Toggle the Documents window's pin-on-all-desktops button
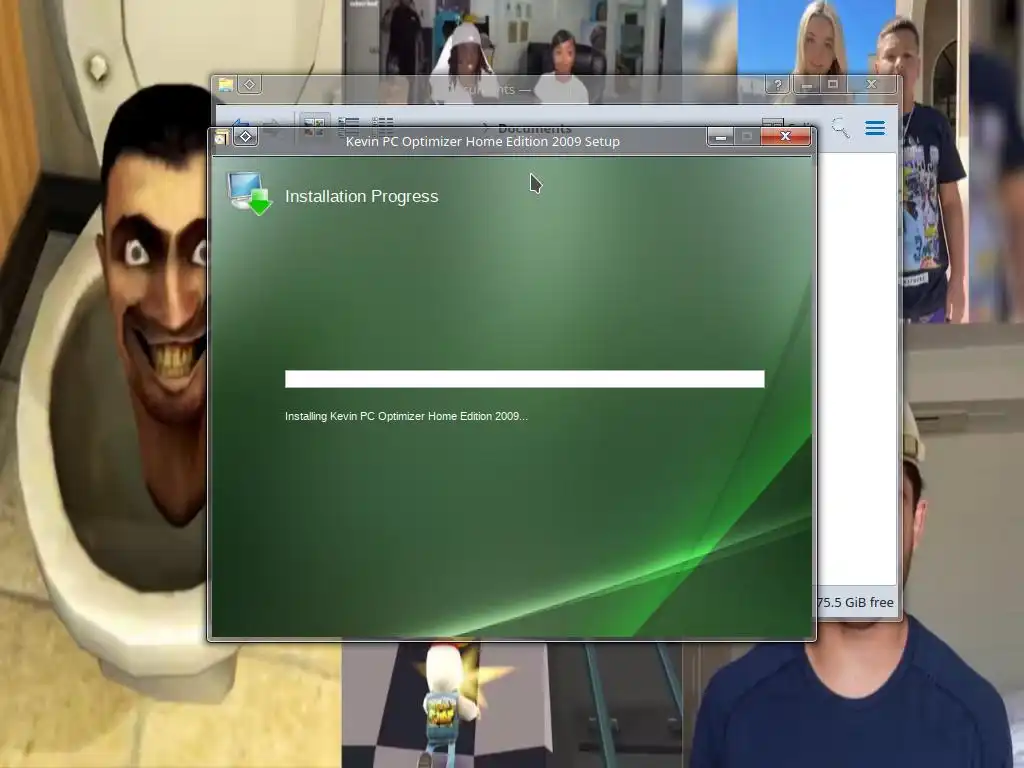This screenshot has height=768, width=1024. (249, 85)
